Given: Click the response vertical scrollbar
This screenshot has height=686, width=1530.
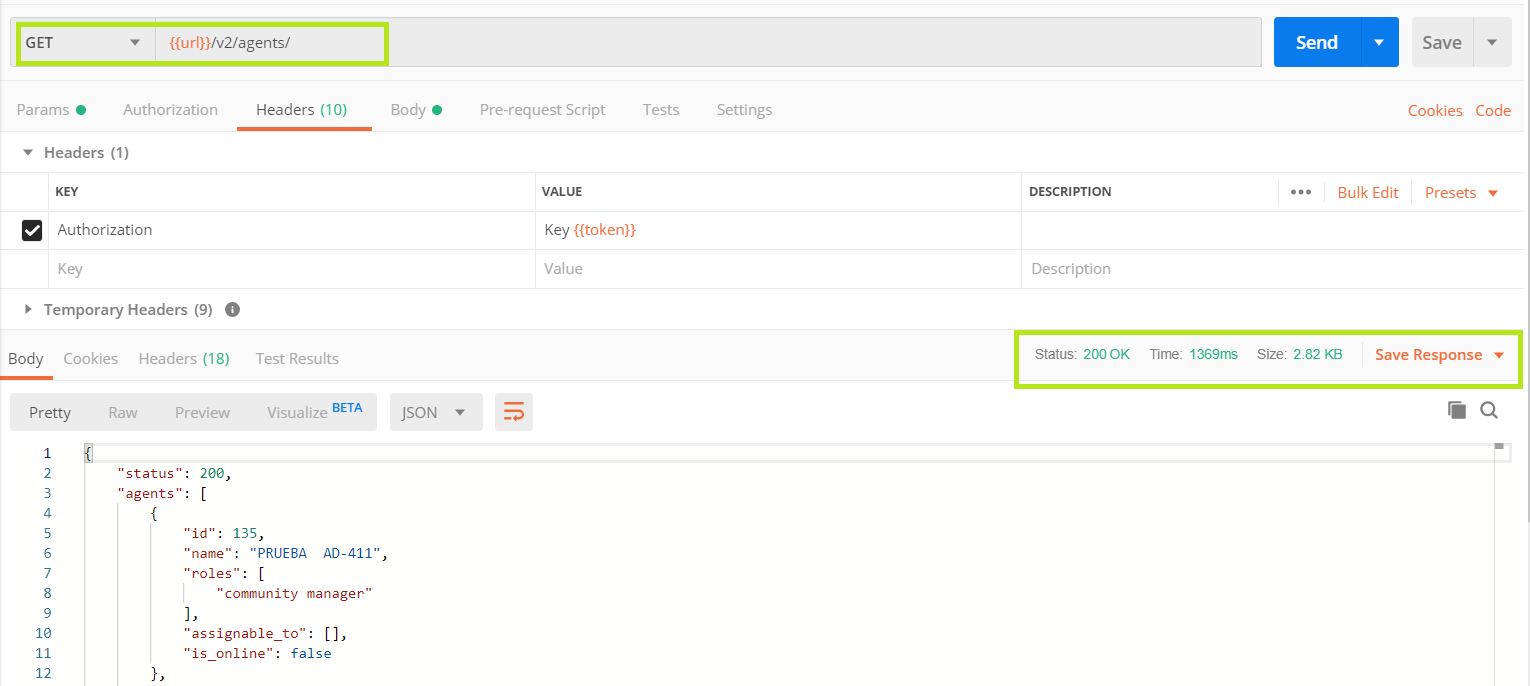Looking at the screenshot, I should pos(1499,564).
